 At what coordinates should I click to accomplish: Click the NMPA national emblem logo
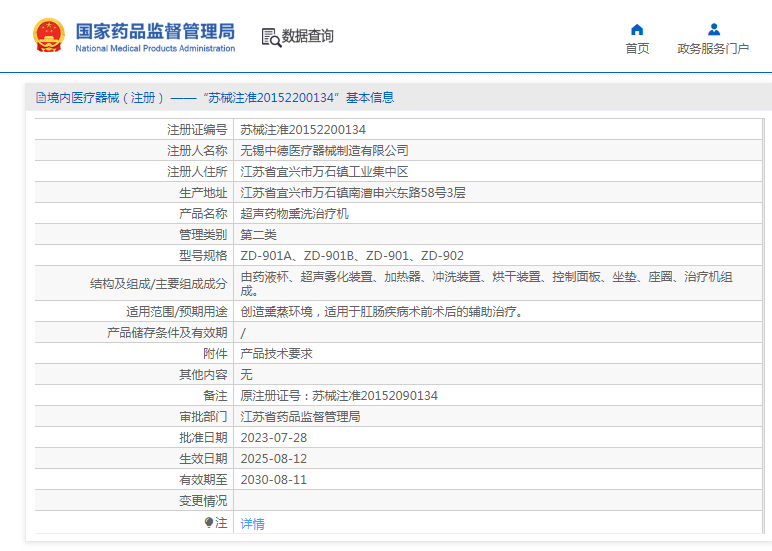[48, 35]
